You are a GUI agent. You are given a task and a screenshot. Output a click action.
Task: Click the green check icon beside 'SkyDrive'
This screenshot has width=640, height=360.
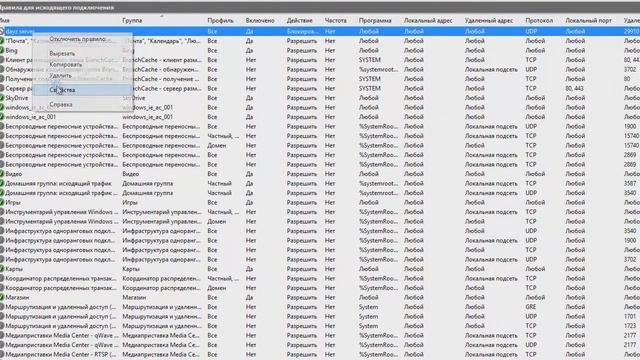[x=2, y=98]
